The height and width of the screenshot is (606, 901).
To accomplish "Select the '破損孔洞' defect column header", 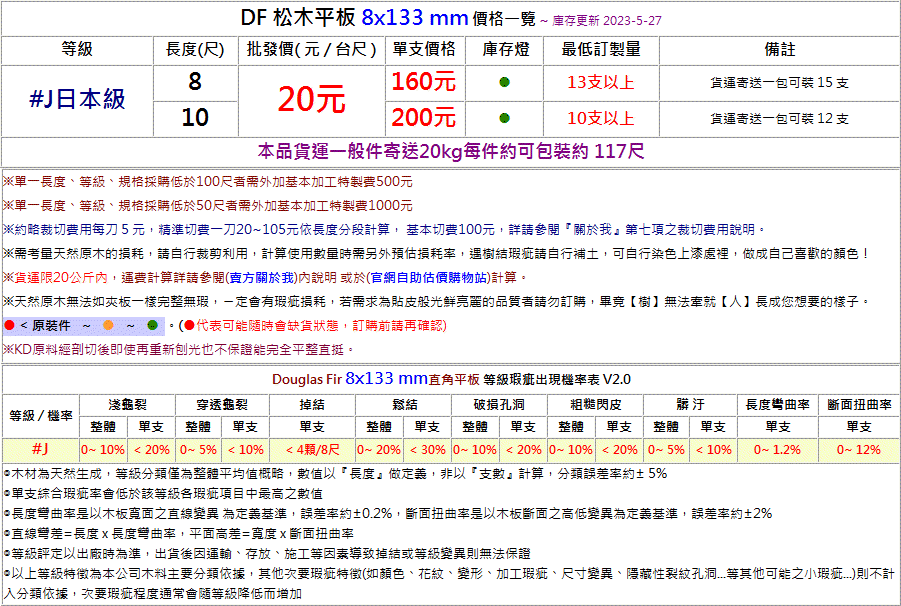I will [x=499, y=405].
